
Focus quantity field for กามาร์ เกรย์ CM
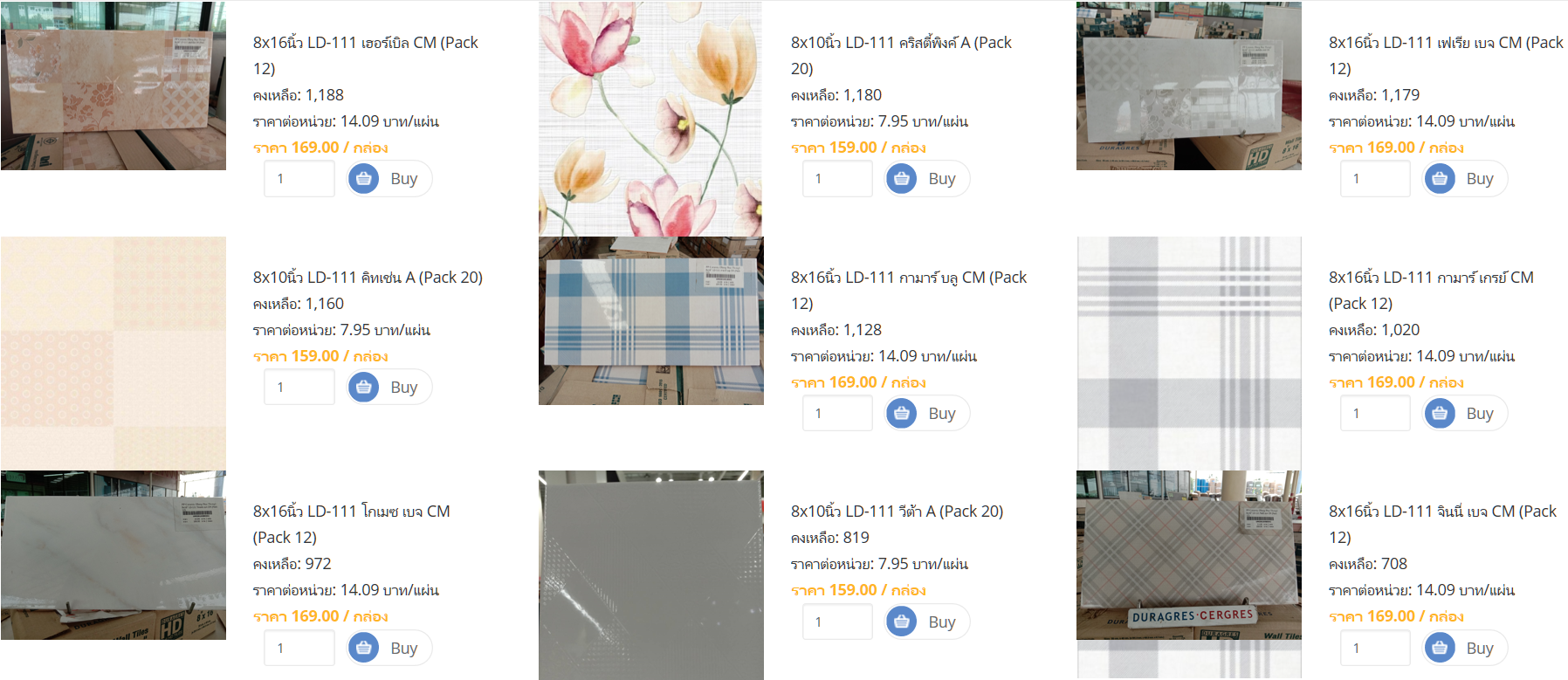coord(1375,413)
